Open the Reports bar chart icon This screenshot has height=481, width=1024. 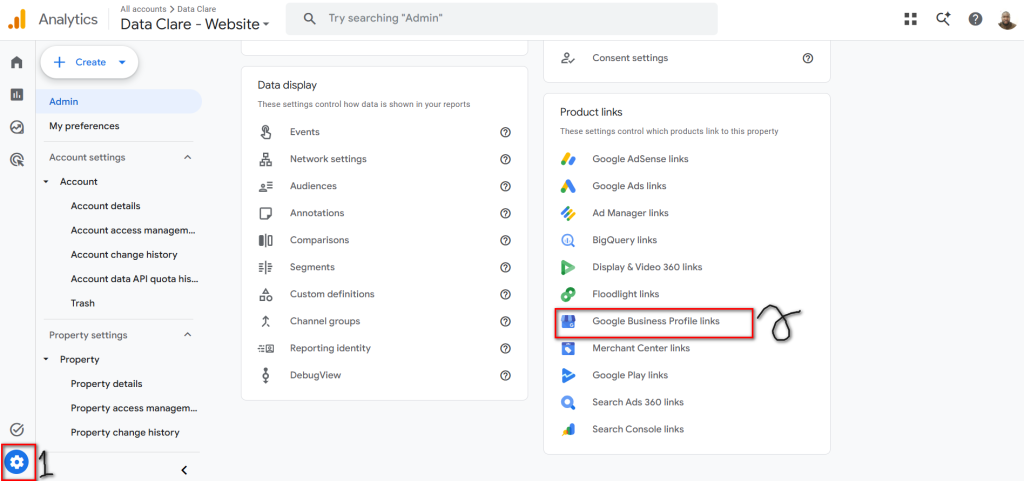click(17, 95)
